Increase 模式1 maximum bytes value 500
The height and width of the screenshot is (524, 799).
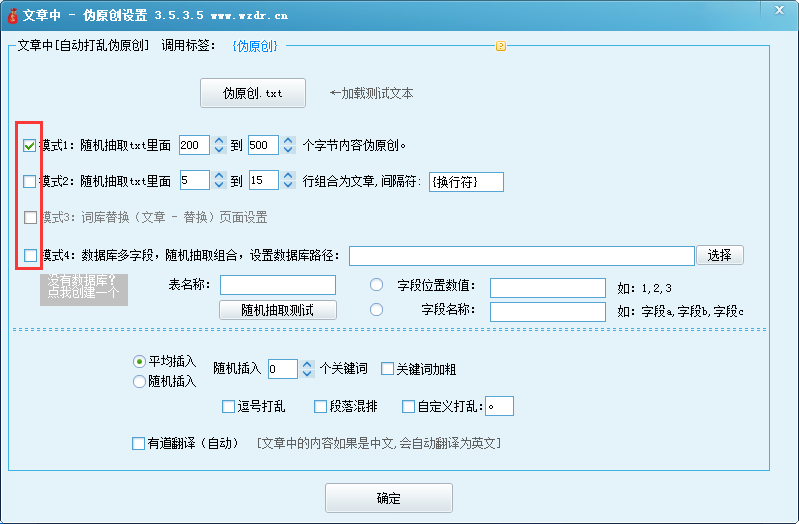(288, 141)
